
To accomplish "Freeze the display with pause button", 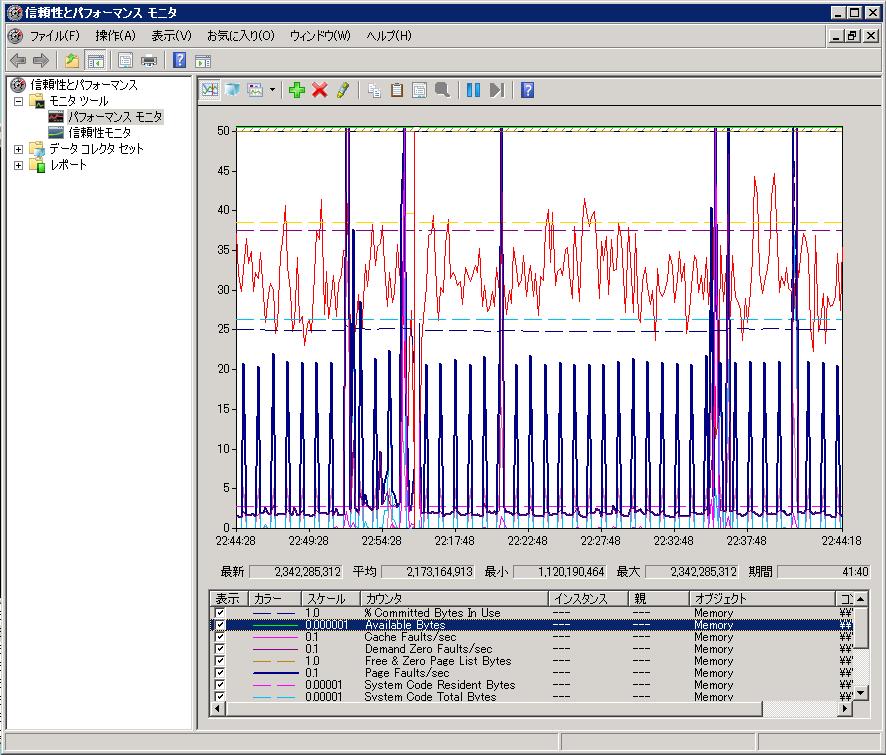I will tap(473, 90).
